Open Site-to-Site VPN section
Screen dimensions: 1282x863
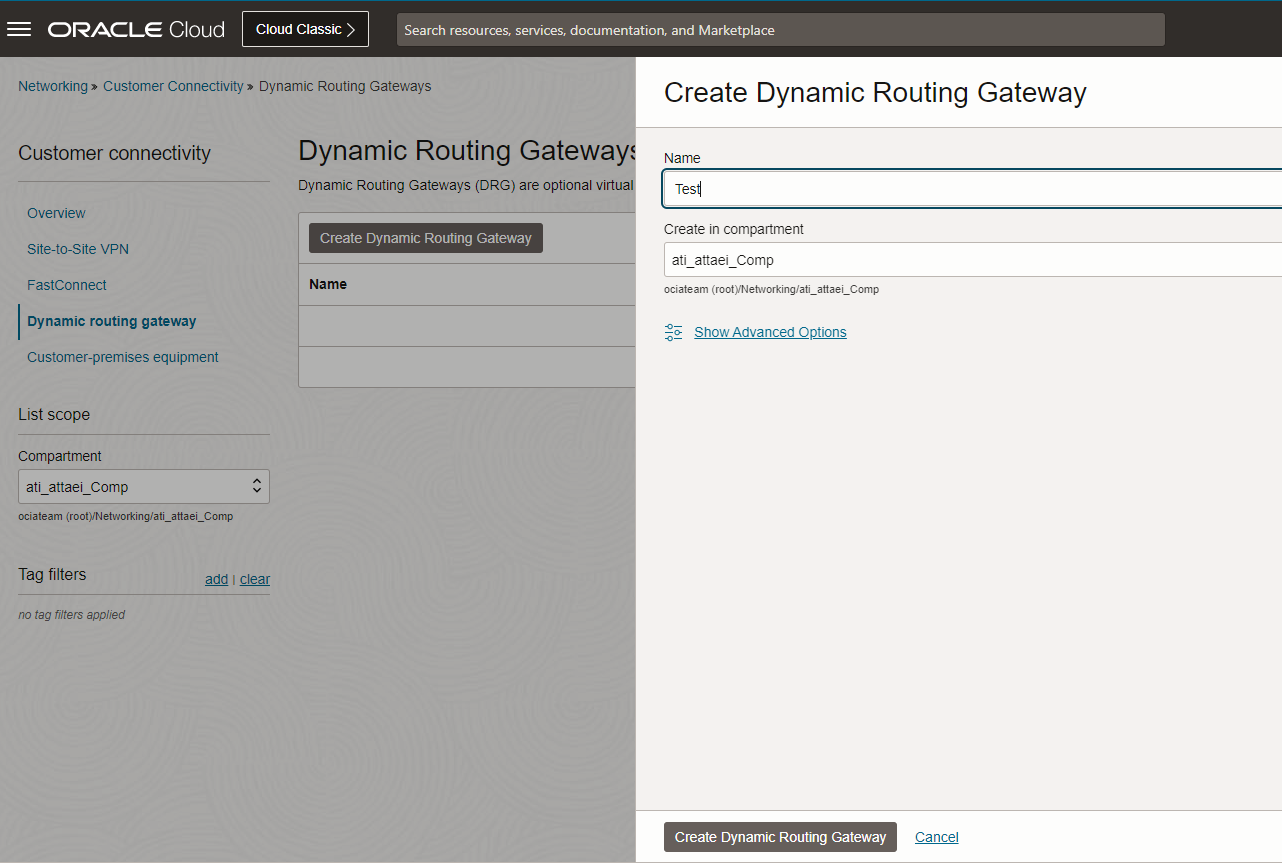[x=78, y=249]
